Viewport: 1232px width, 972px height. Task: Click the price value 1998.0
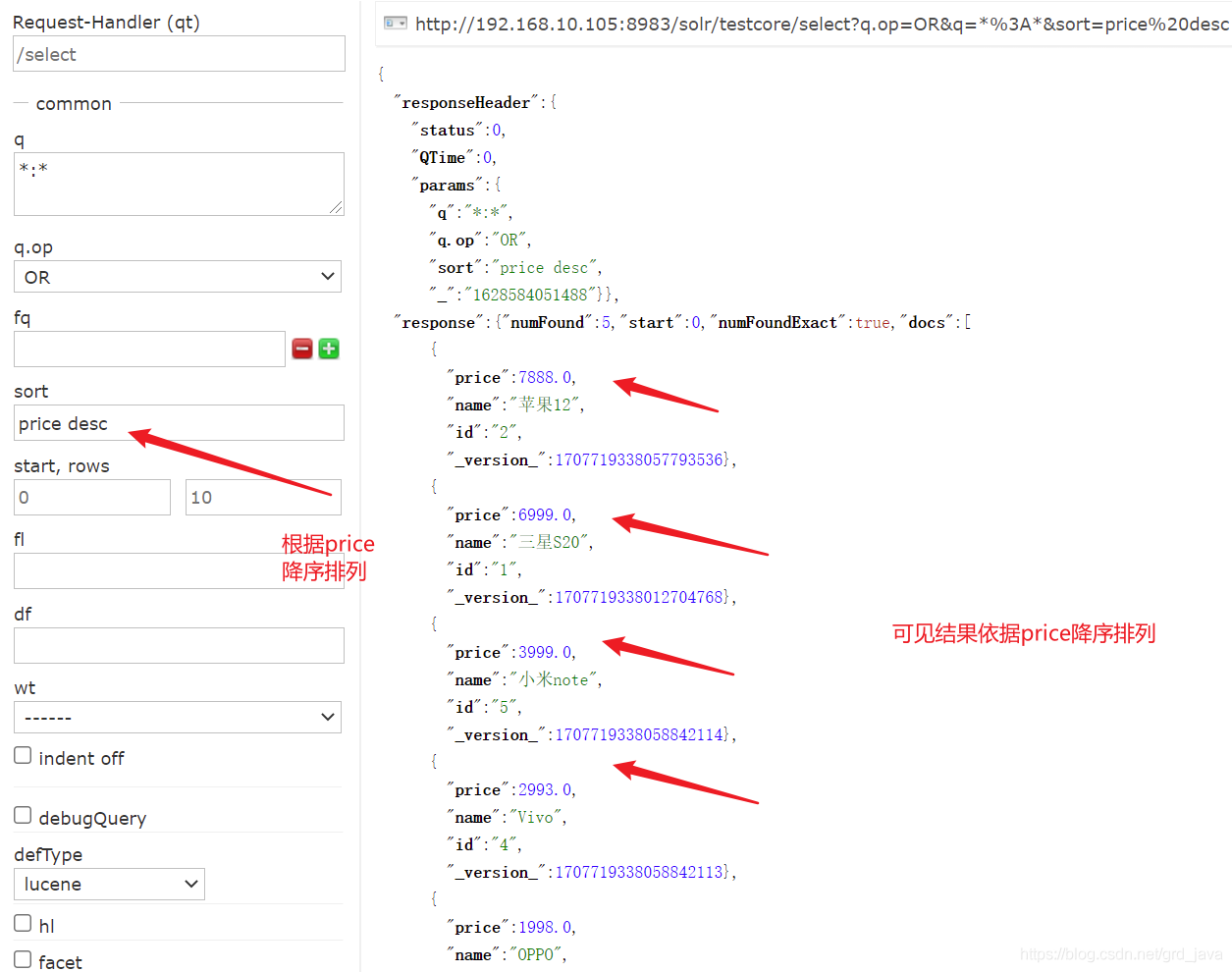coord(545,928)
